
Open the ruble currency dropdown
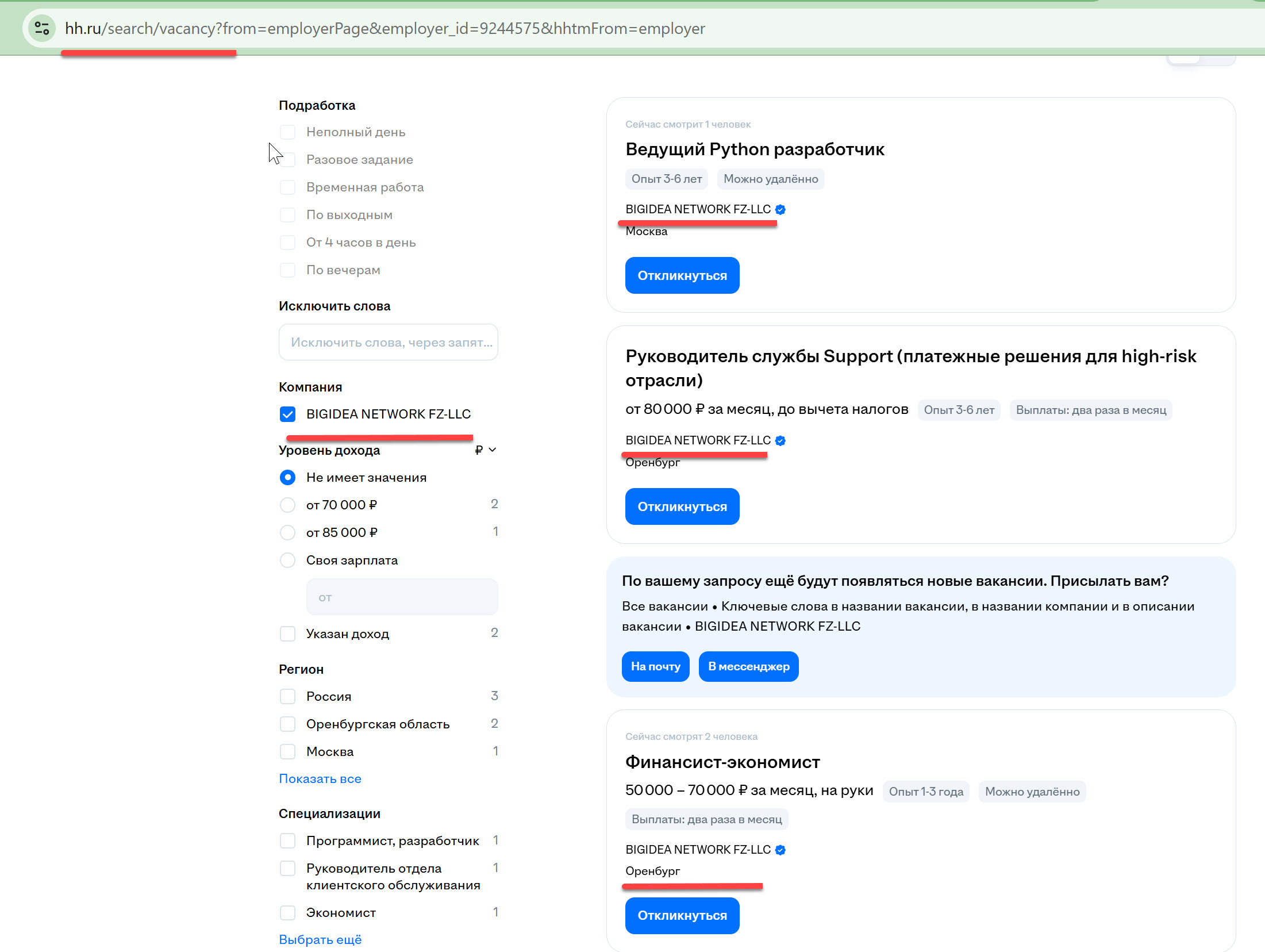click(485, 450)
